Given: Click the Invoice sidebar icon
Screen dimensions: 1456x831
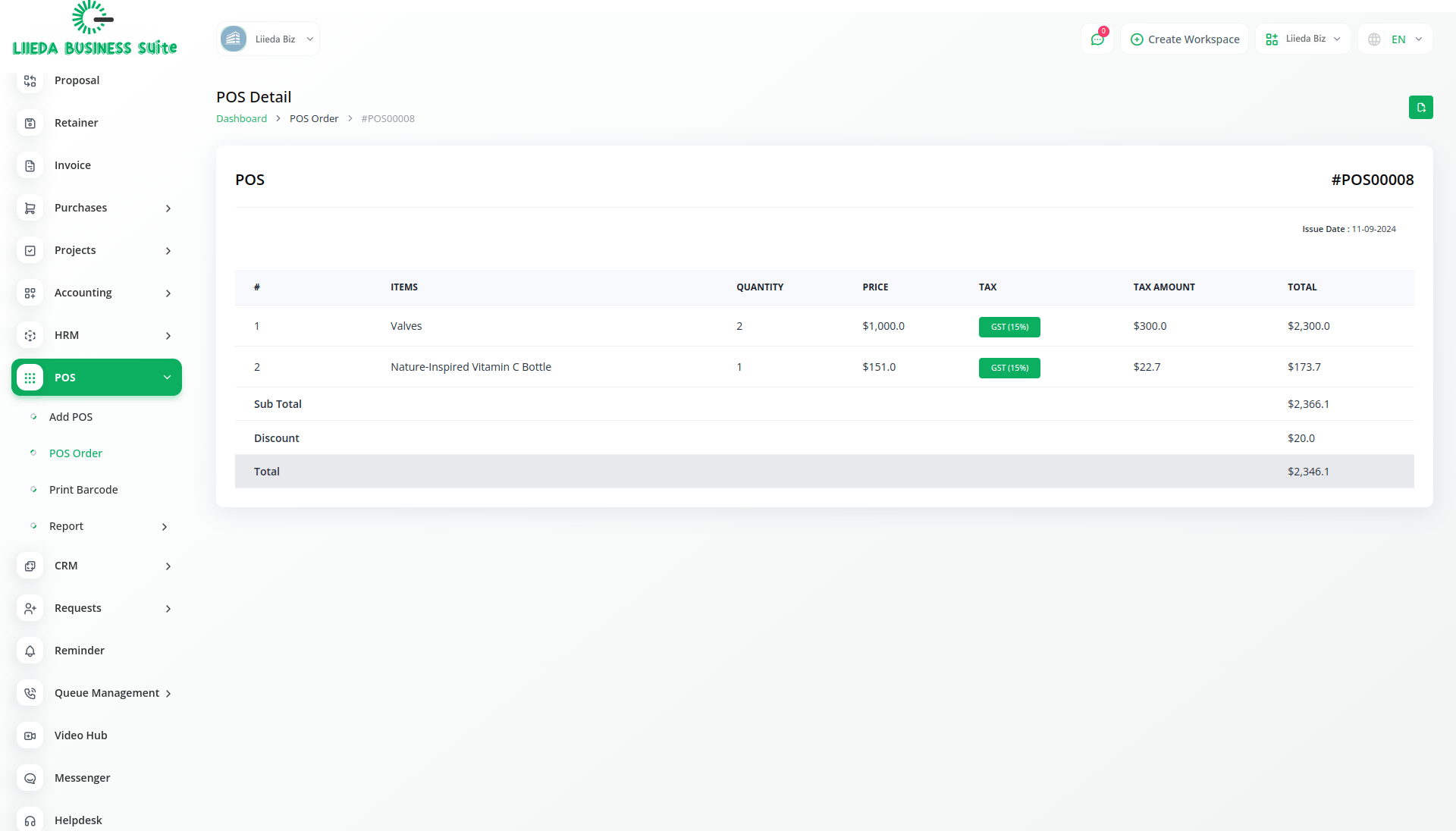Looking at the screenshot, I should (x=30, y=165).
